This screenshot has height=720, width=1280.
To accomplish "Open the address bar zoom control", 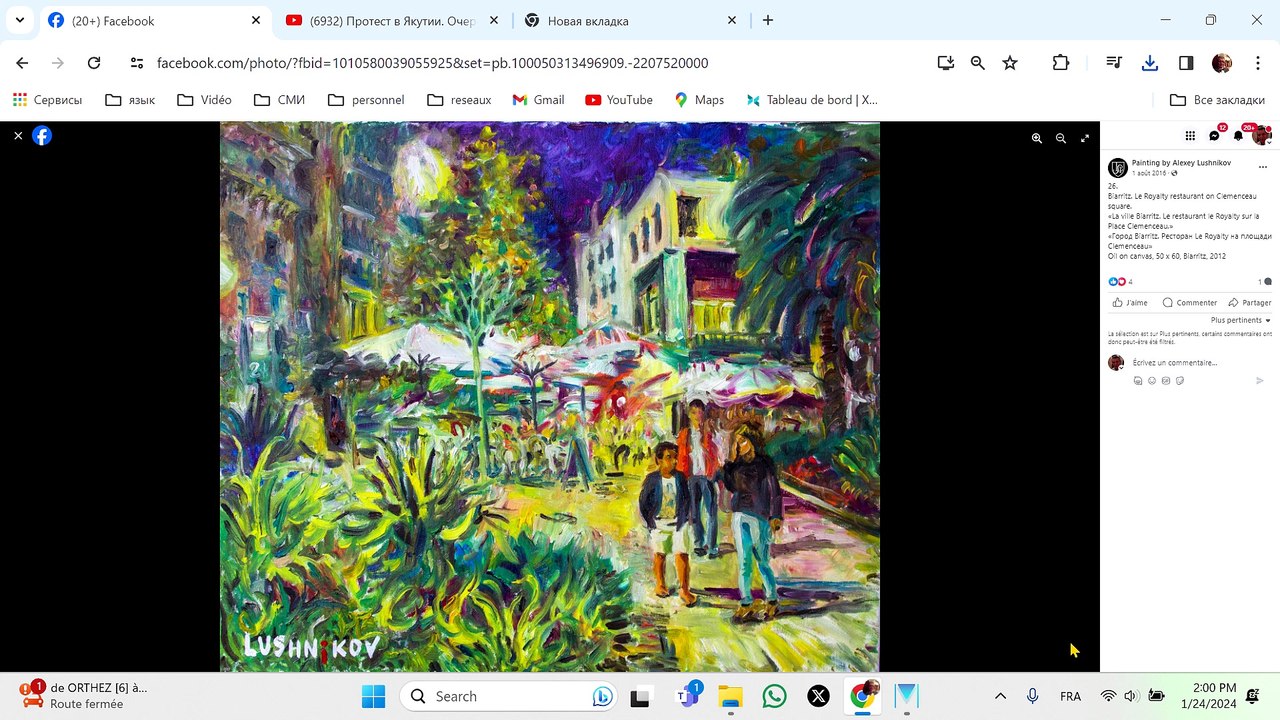I will coord(978,63).
